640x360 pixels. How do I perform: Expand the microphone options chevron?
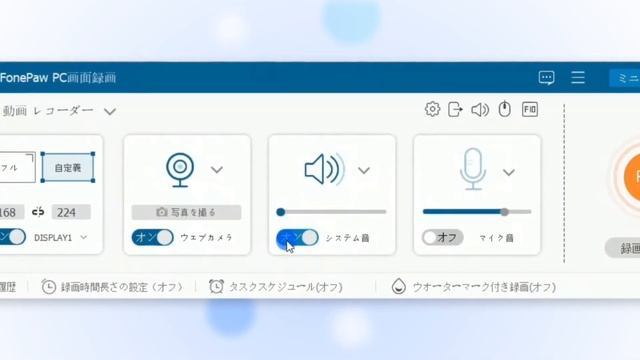pyautogui.click(x=509, y=172)
